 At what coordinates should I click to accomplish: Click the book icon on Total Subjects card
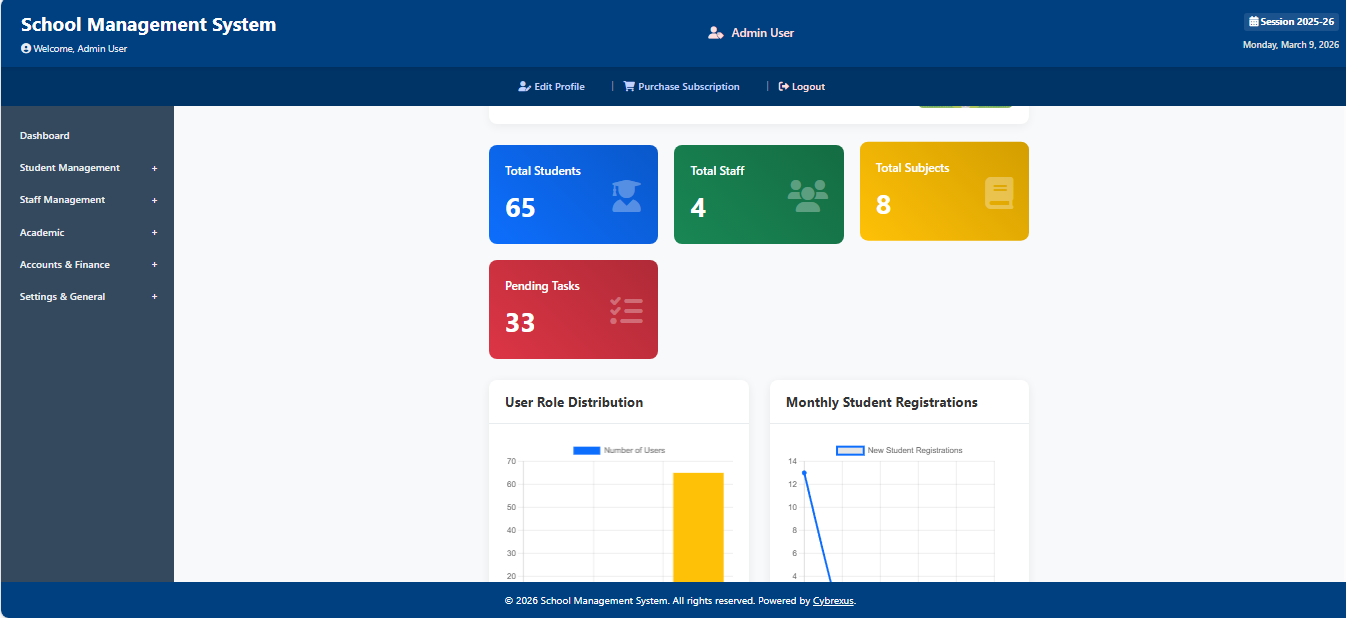(x=999, y=191)
